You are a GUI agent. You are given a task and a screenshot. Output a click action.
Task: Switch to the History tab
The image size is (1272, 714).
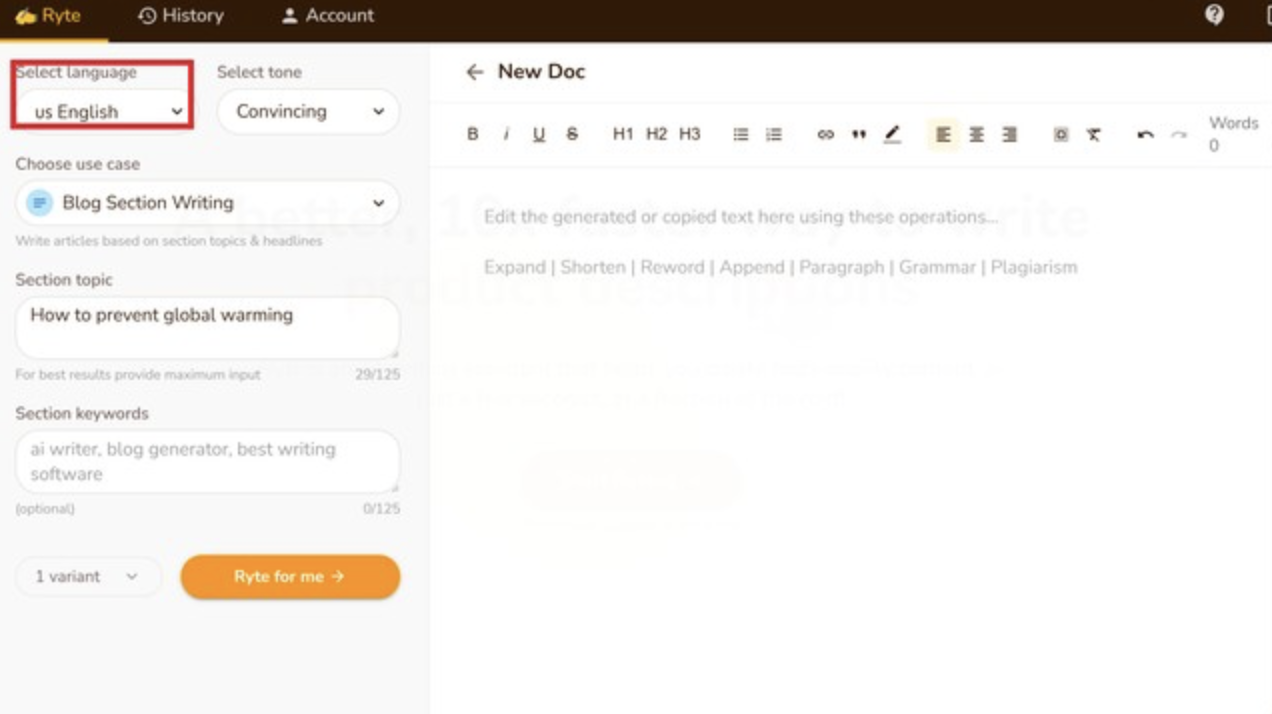click(x=181, y=16)
